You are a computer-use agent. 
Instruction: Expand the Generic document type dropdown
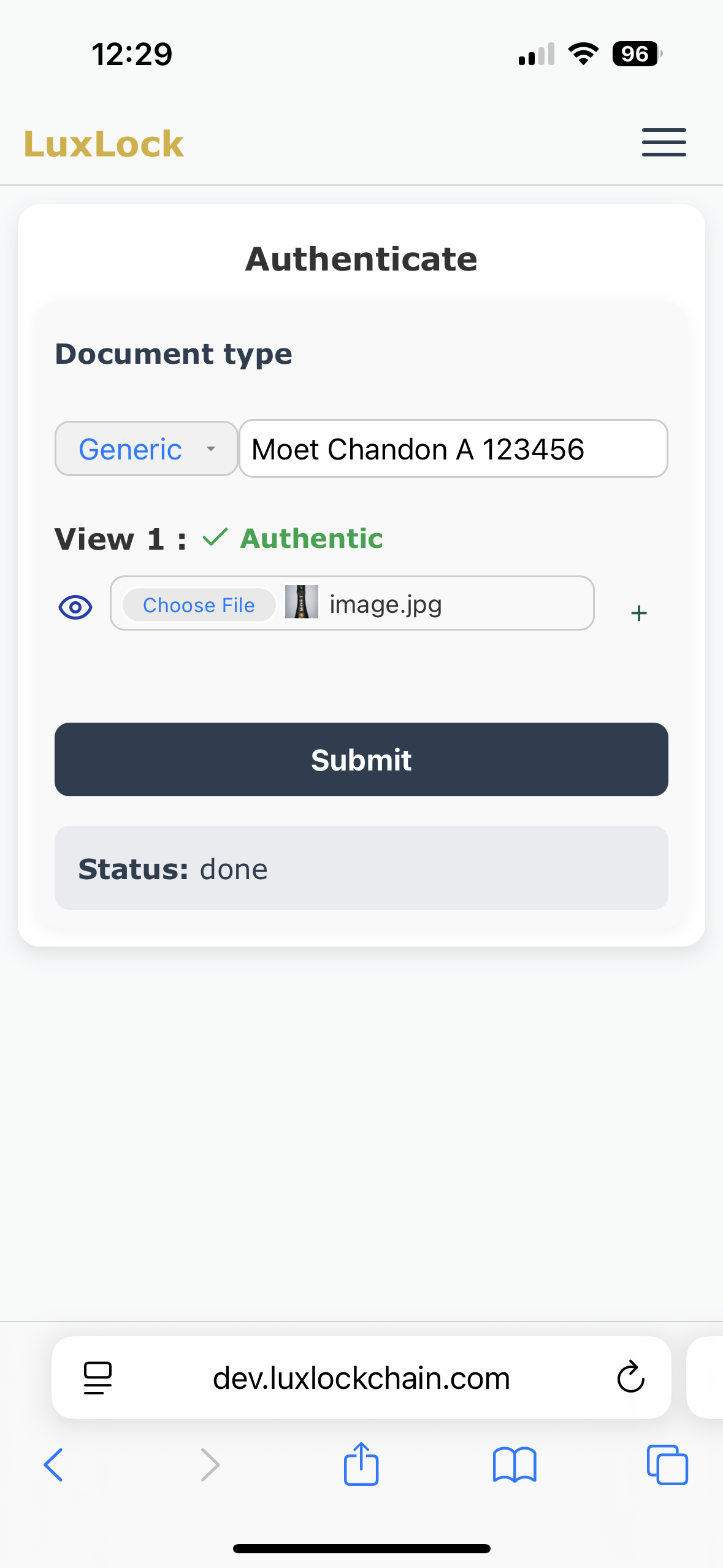coord(146,449)
